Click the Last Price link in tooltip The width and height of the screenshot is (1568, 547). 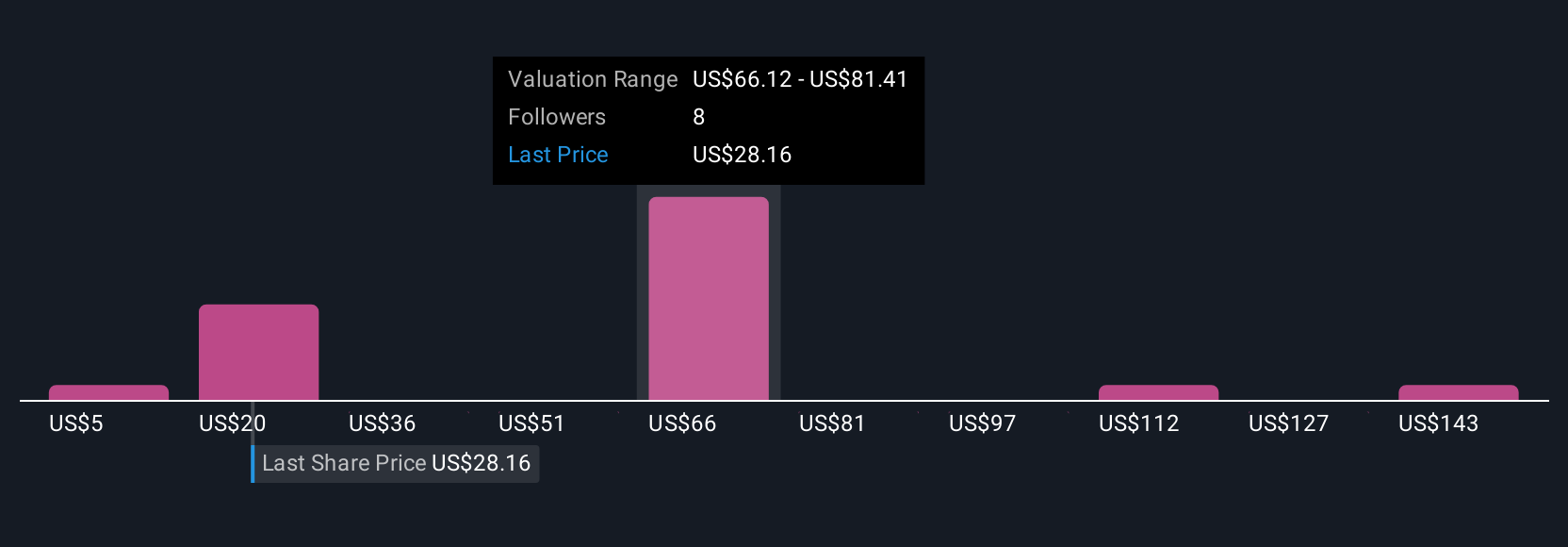click(558, 155)
